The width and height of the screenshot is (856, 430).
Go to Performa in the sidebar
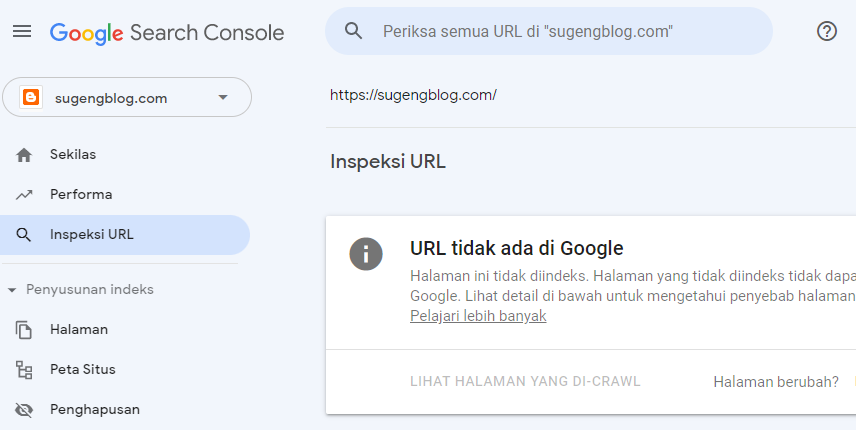[81, 195]
